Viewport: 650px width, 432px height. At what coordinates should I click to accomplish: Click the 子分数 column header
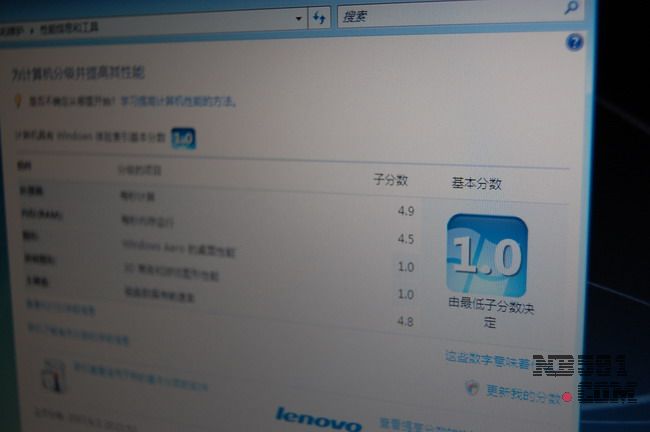point(390,180)
